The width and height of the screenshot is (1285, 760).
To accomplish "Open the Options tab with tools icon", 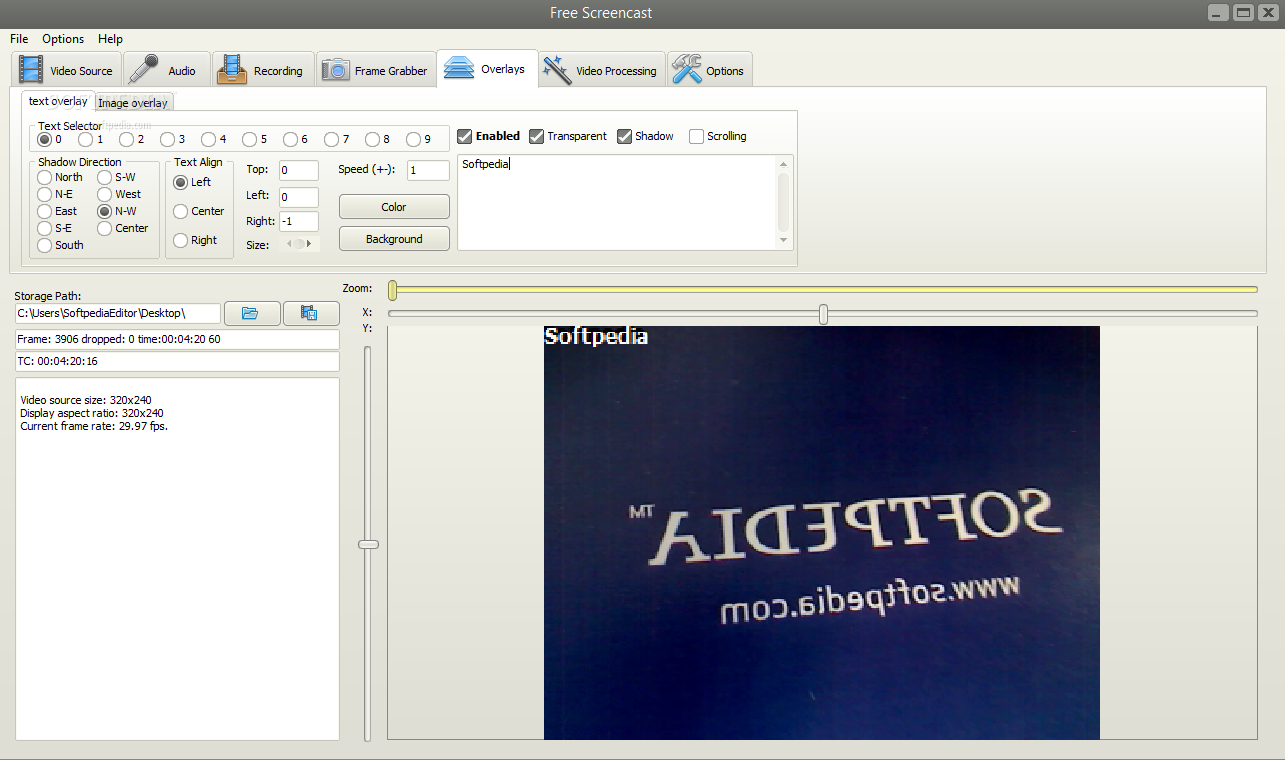I will [709, 70].
